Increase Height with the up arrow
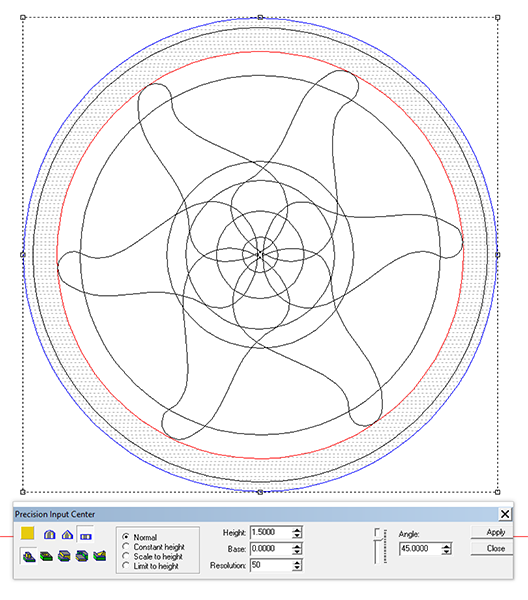This screenshot has height=600, width=528. pos(297,530)
